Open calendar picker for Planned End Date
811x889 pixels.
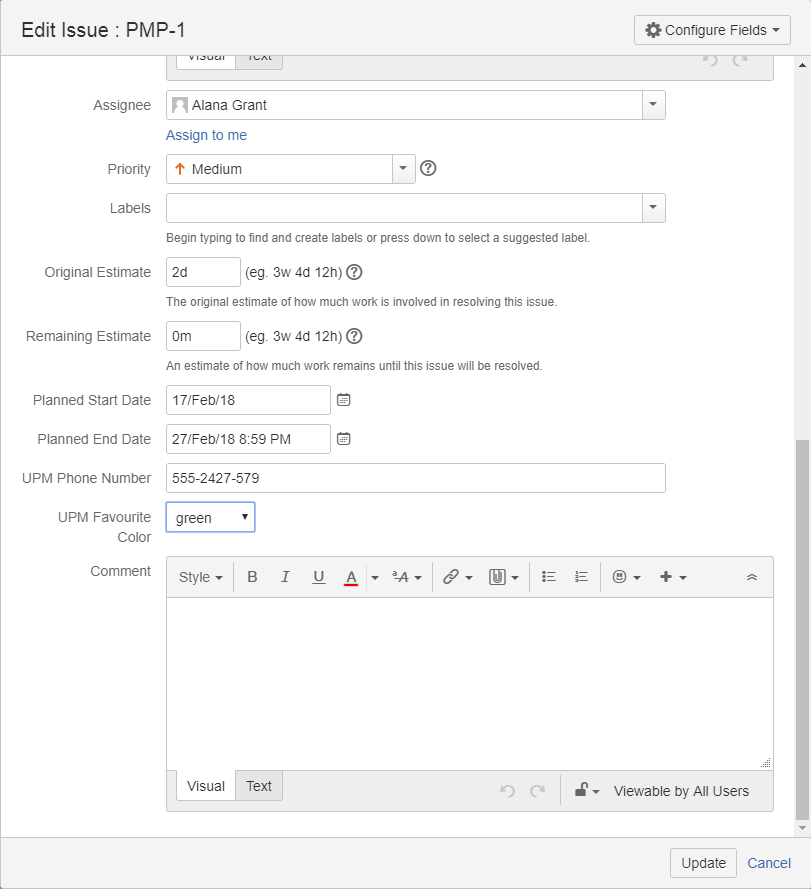[343, 439]
